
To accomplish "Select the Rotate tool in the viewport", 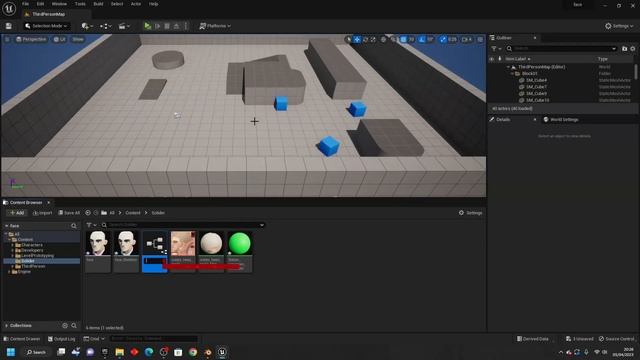I will [x=365, y=39].
